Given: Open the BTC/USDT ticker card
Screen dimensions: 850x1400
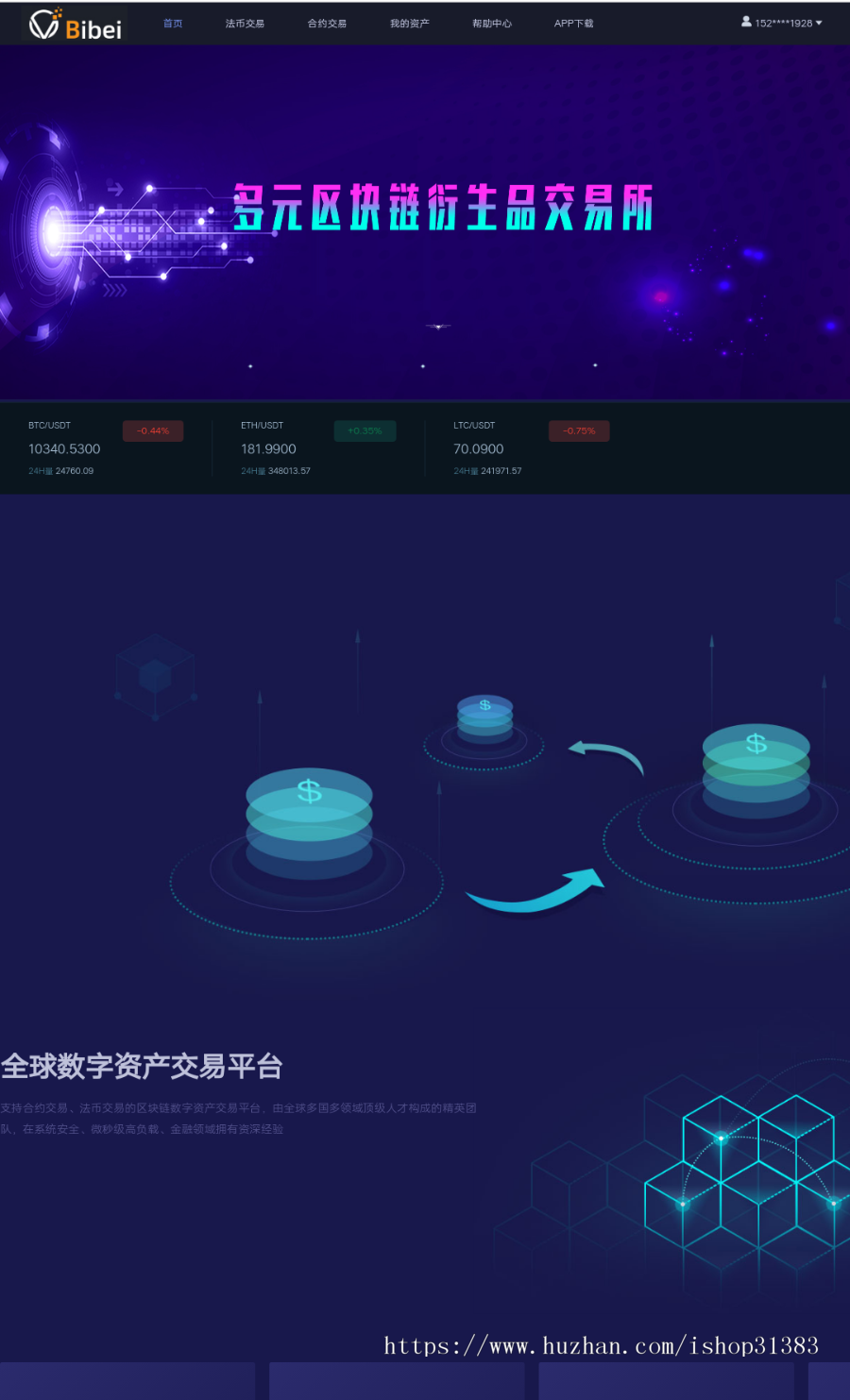Looking at the screenshot, I should [104, 446].
